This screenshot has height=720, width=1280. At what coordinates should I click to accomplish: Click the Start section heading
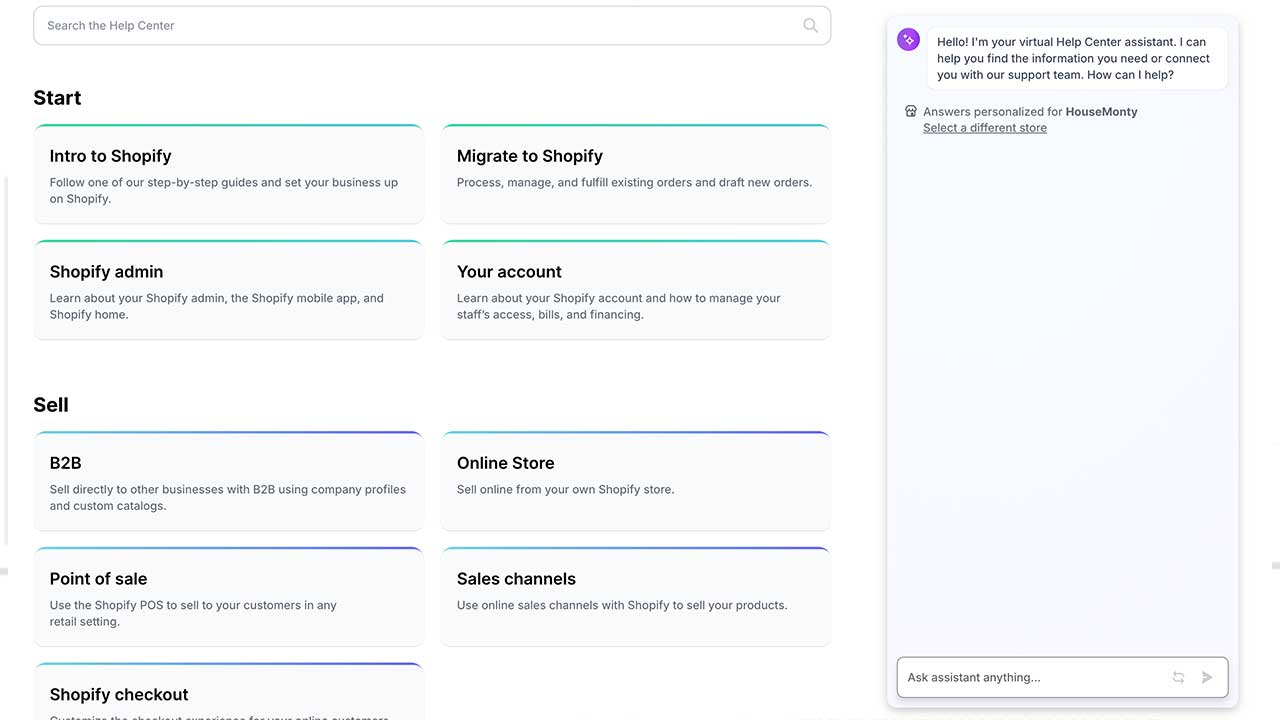57,97
